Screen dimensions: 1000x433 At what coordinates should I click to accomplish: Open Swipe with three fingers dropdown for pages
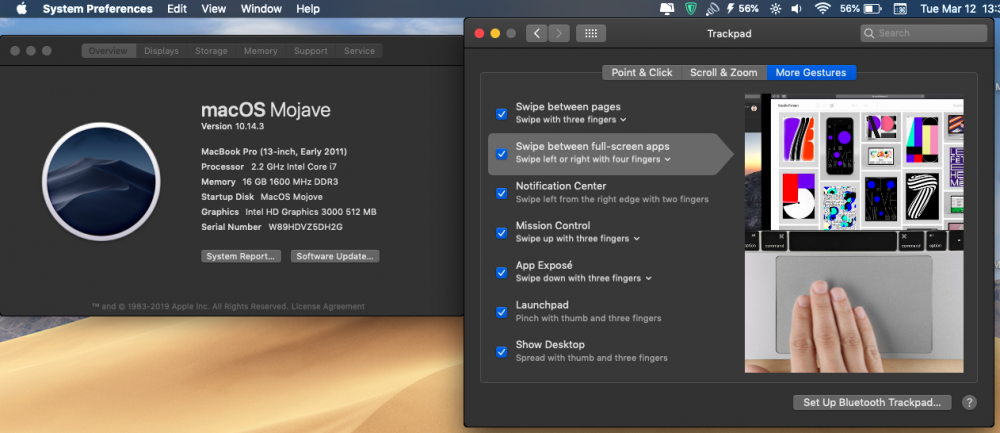coord(571,120)
